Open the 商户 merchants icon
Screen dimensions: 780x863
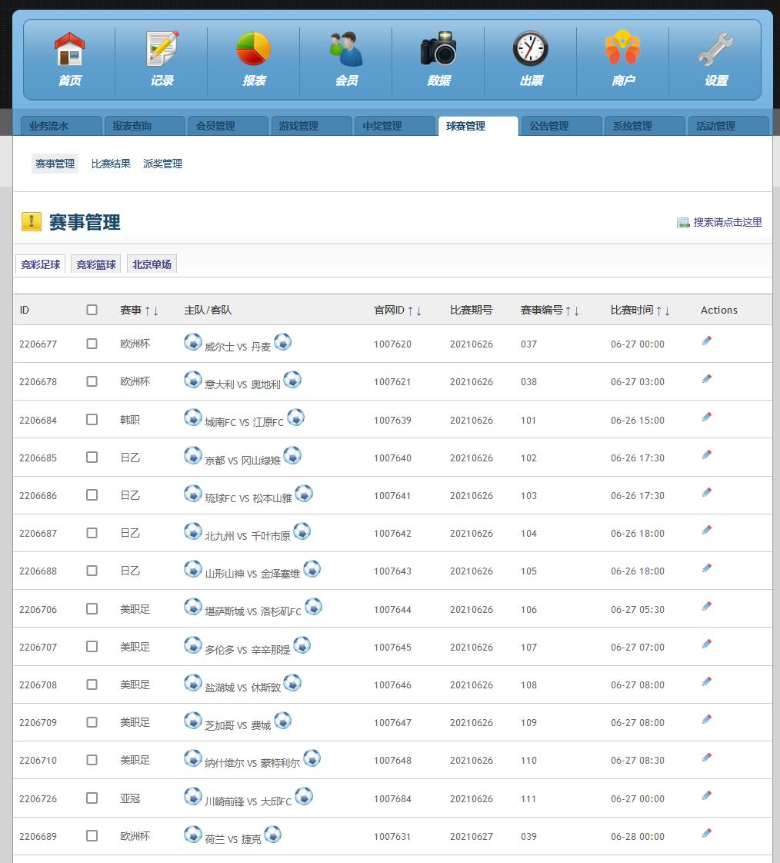click(x=623, y=48)
